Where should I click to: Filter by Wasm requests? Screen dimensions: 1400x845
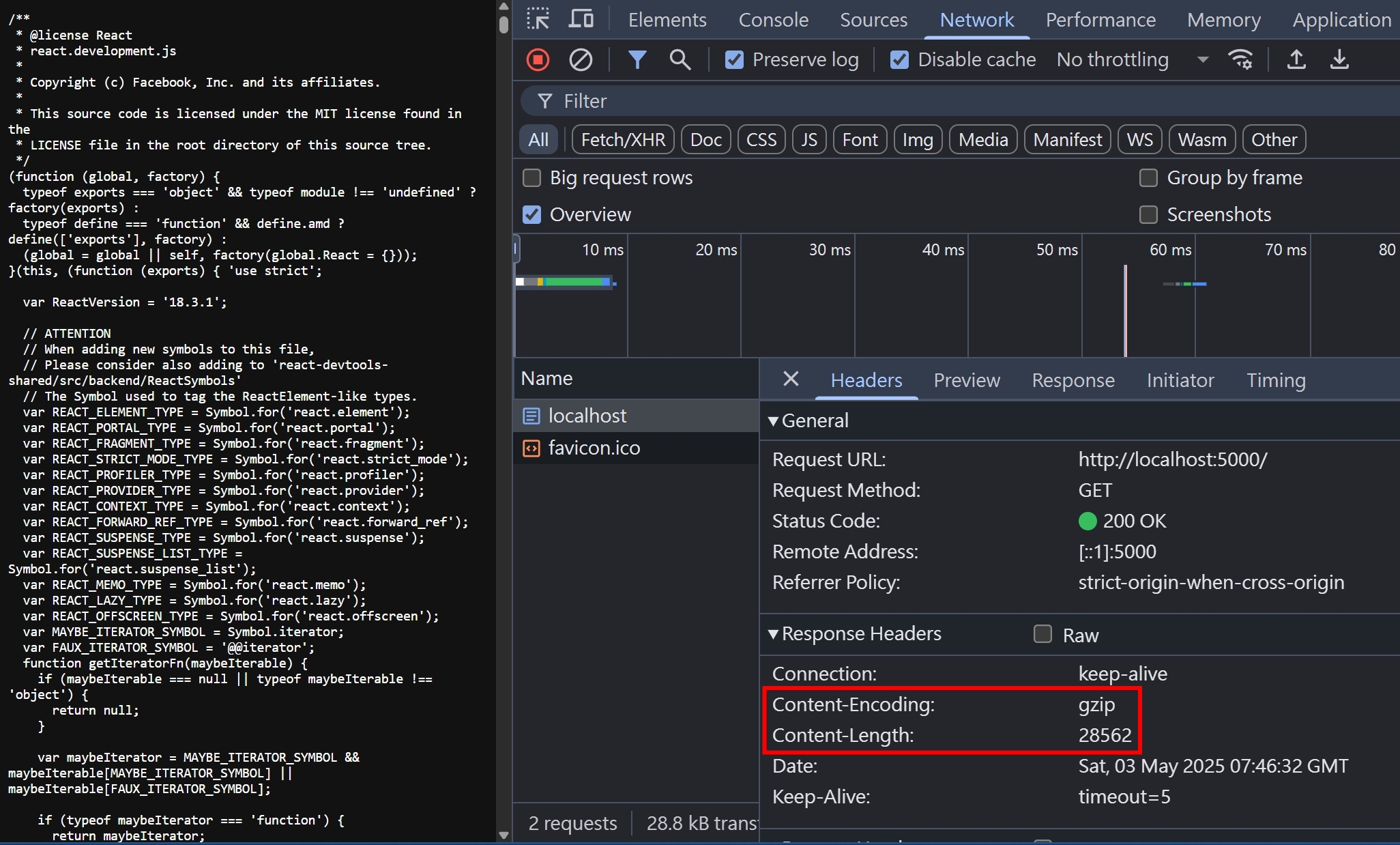1202,140
